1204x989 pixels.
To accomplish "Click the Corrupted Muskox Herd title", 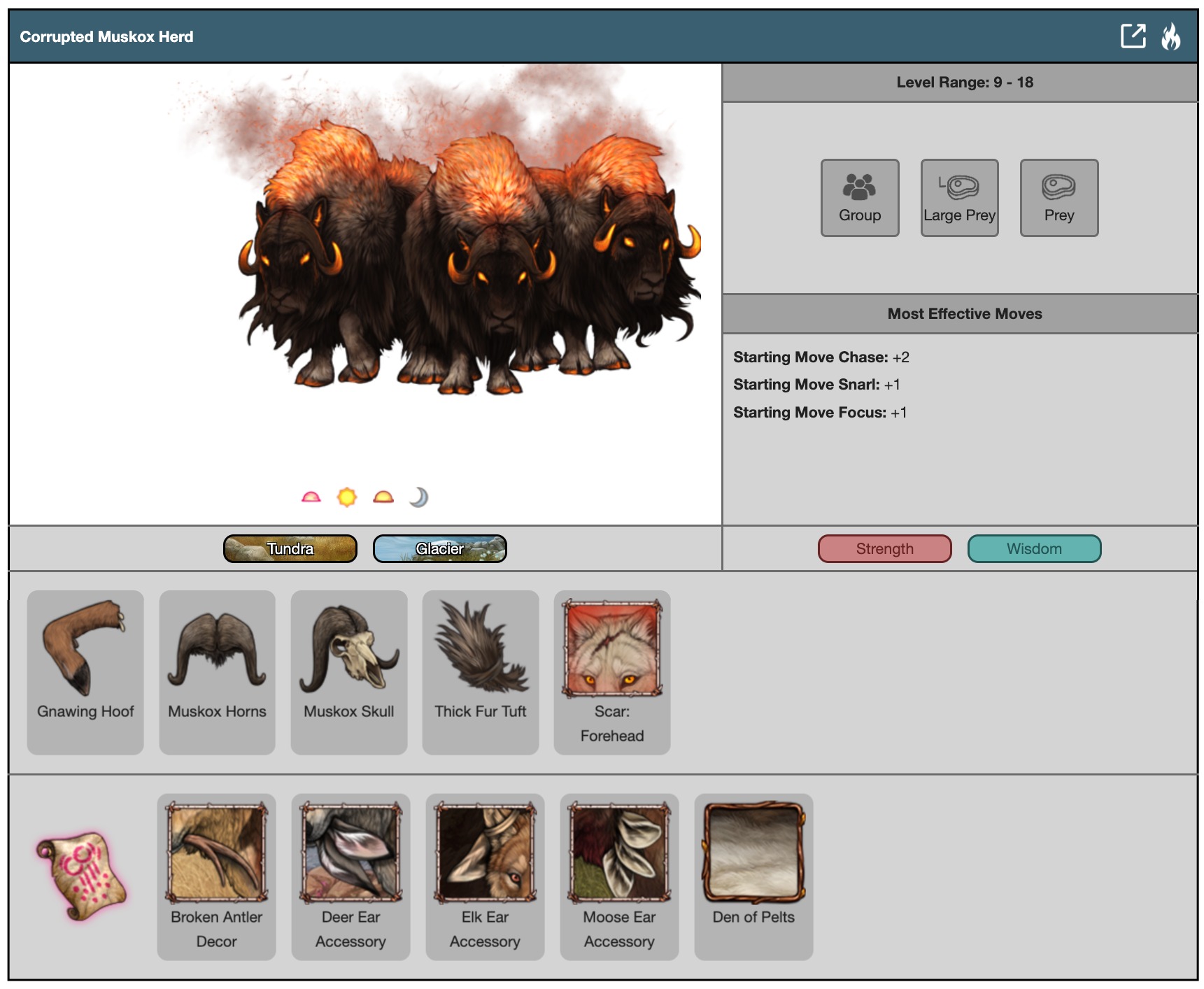I will pyautogui.click(x=106, y=36).
